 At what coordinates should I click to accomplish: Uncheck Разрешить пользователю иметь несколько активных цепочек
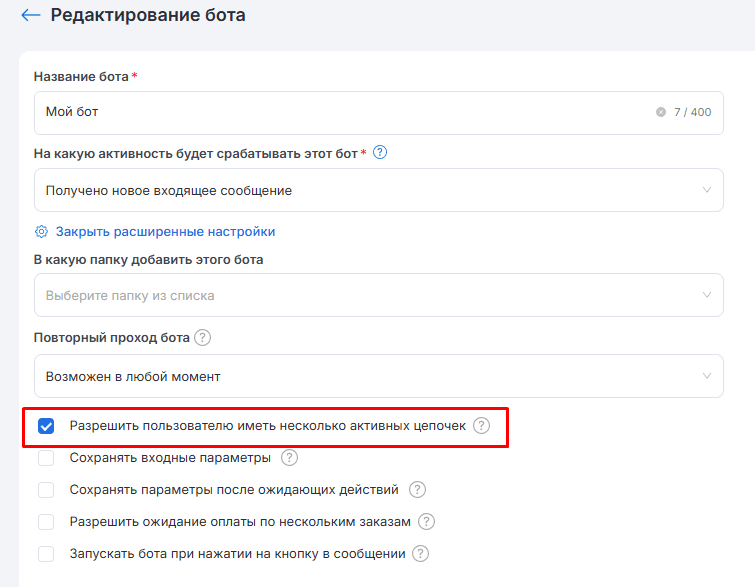coord(46,426)
